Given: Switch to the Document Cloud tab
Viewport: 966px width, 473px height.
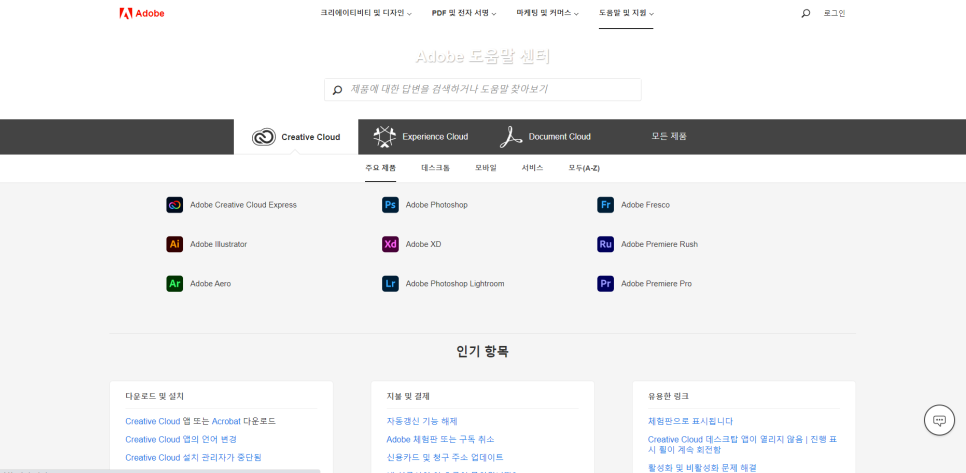Looking at the screenshot, I should click(545, 137).
